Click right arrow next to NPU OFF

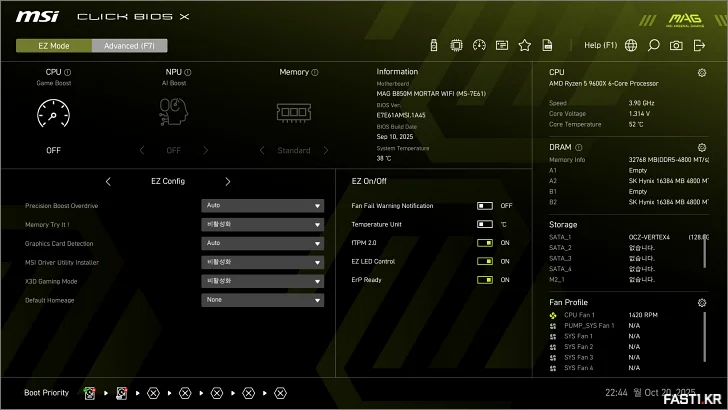pyautogui.click(x=205, y=150)
